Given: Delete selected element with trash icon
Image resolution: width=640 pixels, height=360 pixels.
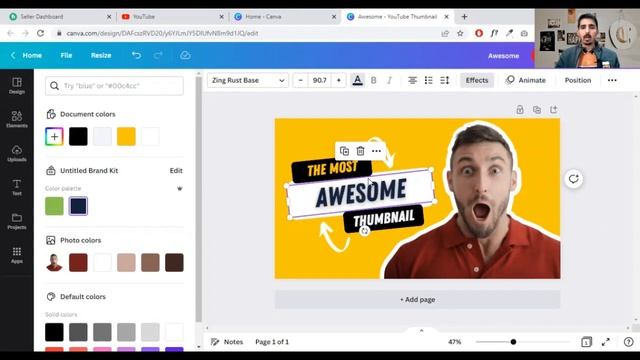Looking at the screenshot, I should coord(360,151).
